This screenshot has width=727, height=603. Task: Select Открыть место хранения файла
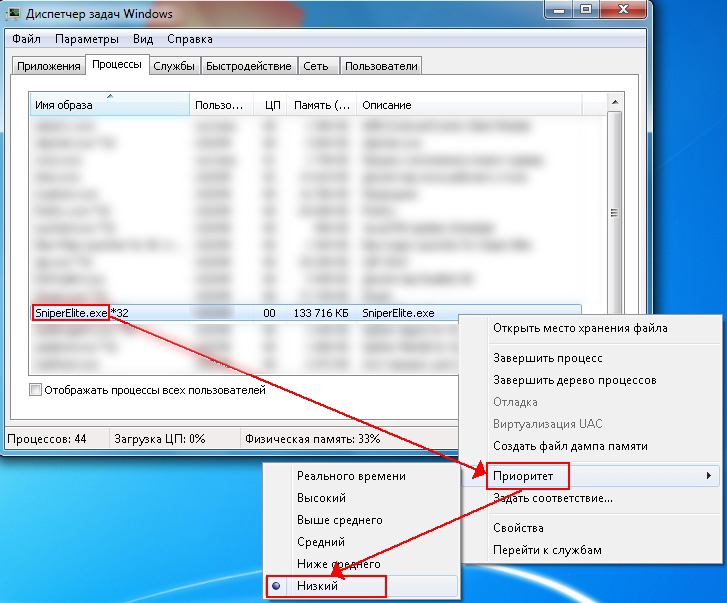pos(580,328)
